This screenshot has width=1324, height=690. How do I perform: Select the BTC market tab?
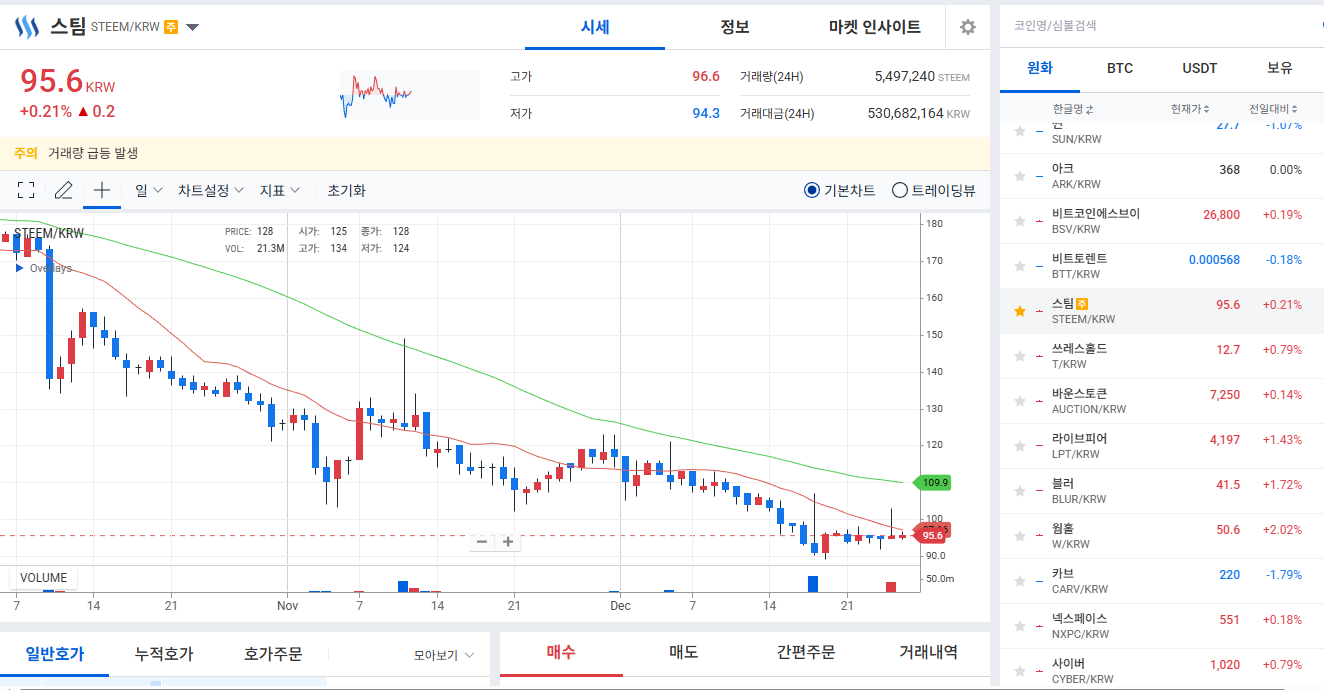[1120, 68]
